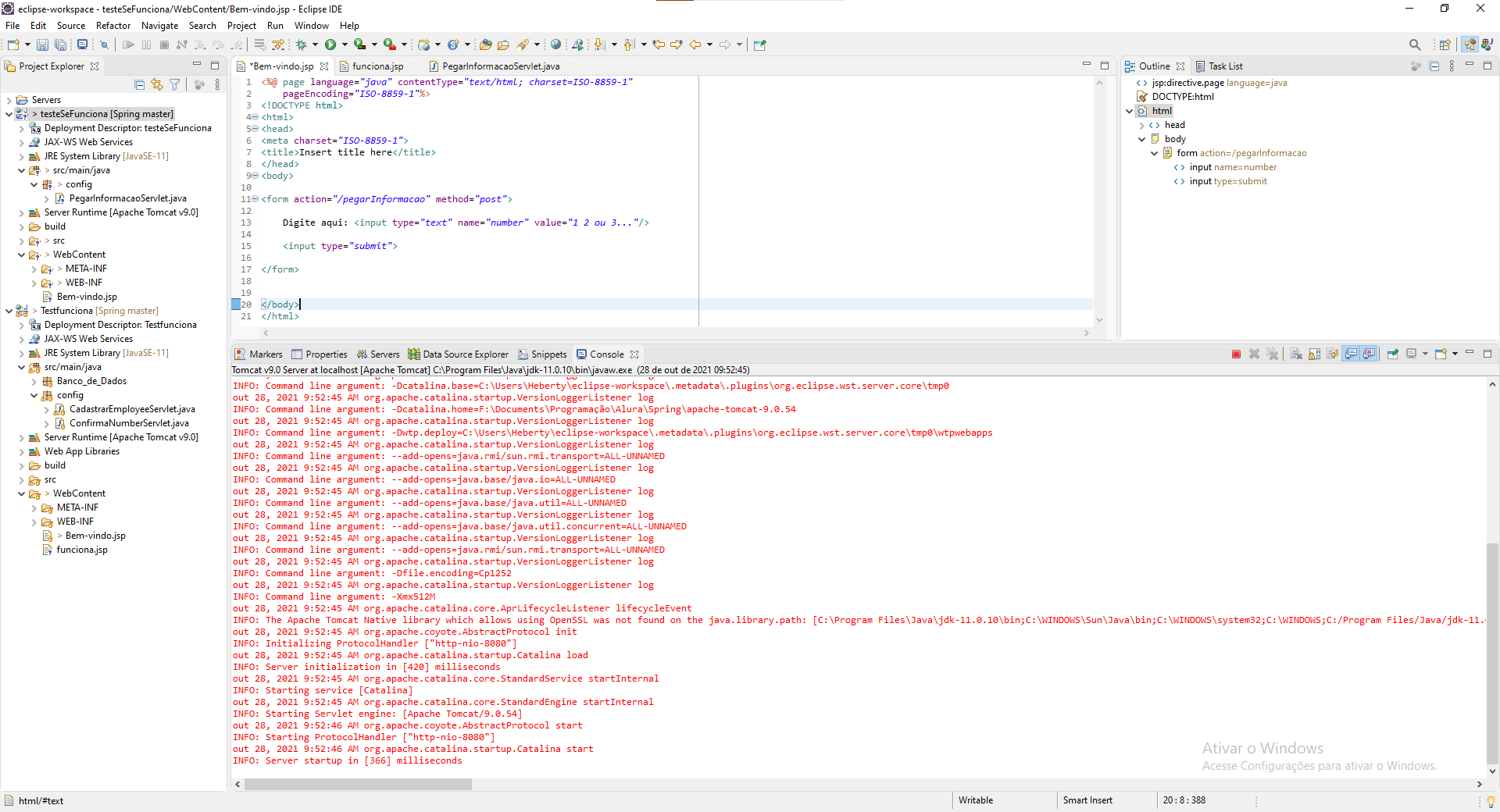Image resolution: width=1500 pixels, height=812 pixels.
Task: Click the toolbar Search magnifier icon
Action: (x=1415, y=45)
